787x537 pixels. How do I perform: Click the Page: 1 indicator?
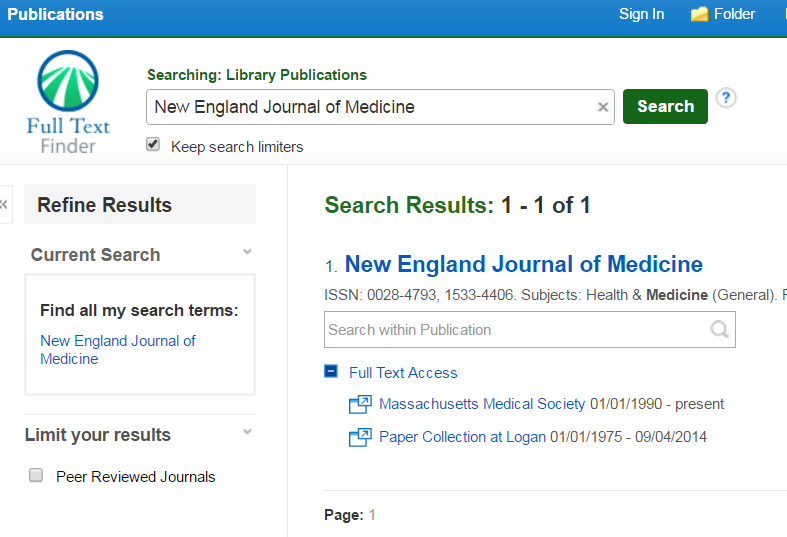pos(350,515)
